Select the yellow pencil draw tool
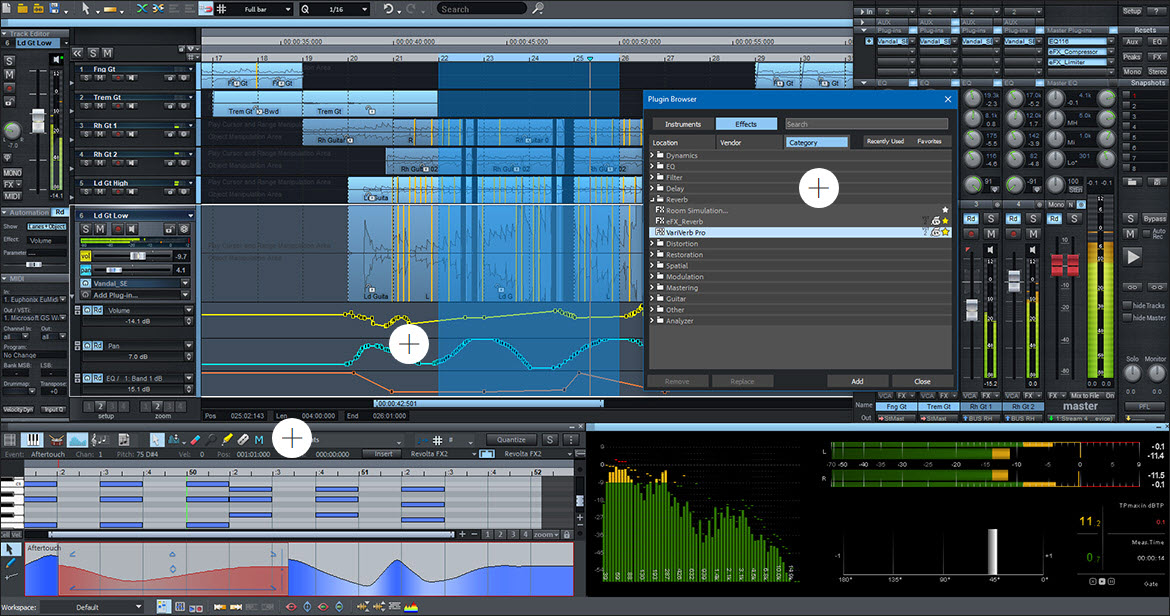 coord(227,440)
